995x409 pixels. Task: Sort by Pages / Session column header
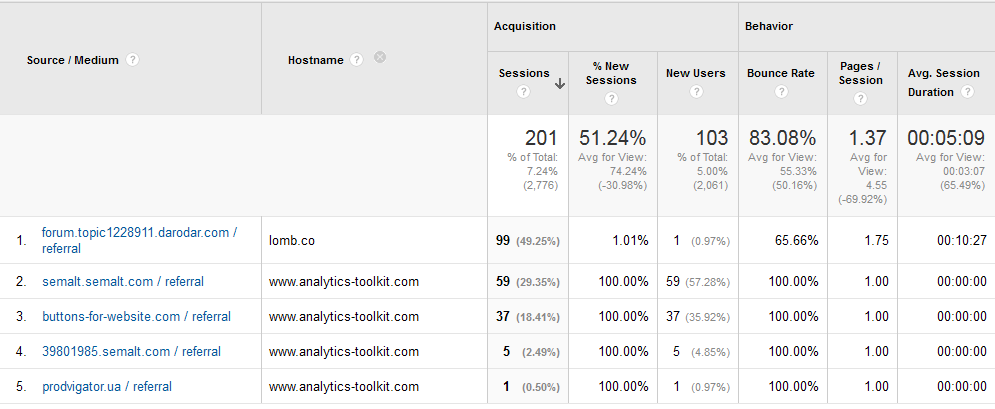pyautogui.click(x=860, y=73)
